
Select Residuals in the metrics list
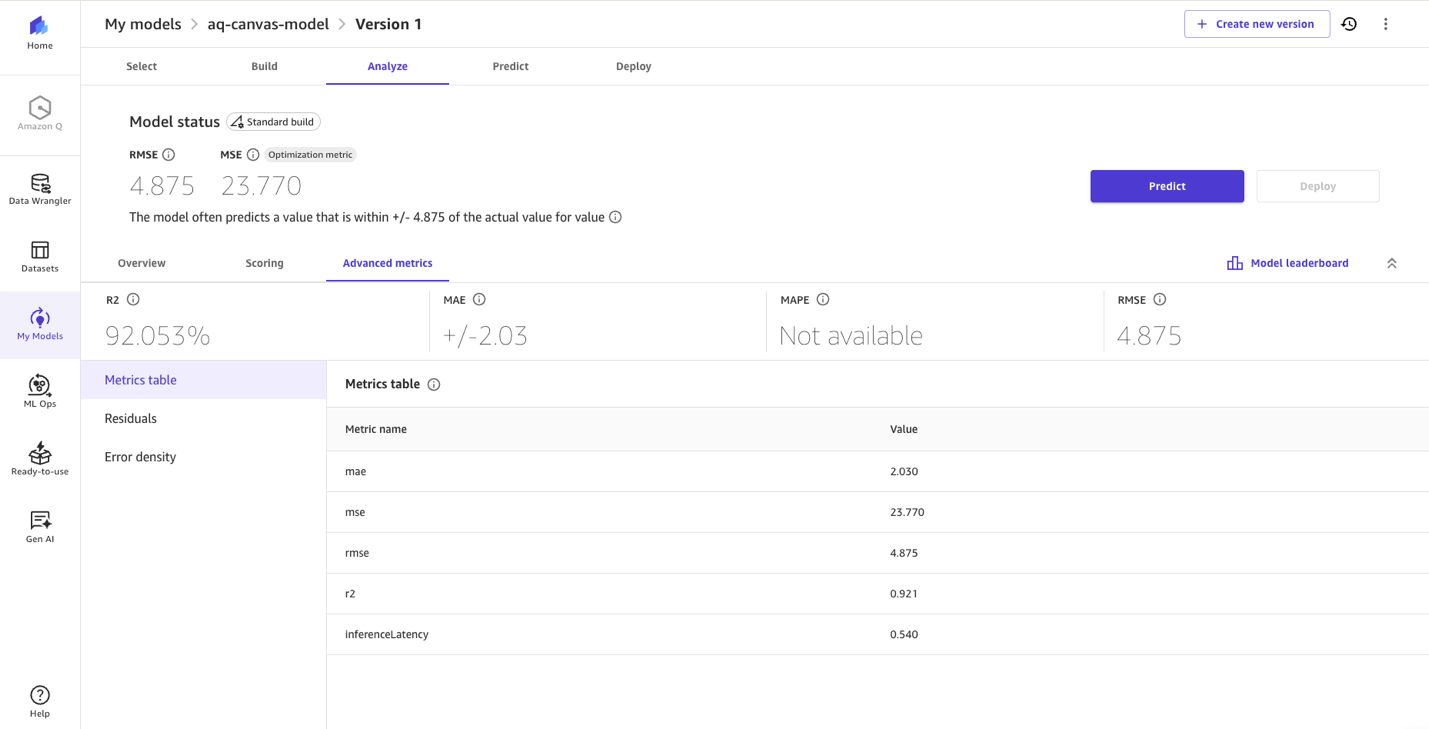pos(130,418)
